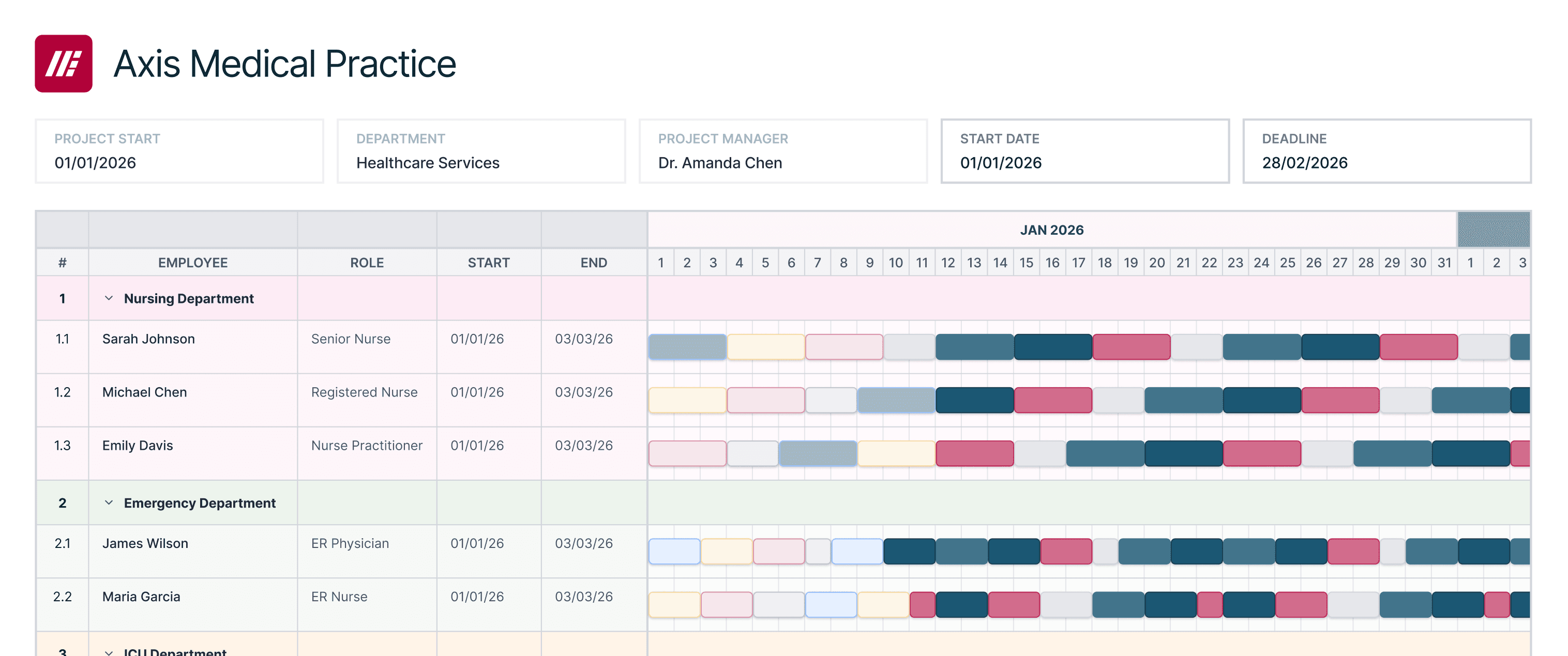Click the # column header
Screen dimensions: 1568x656
coord(63,262)
